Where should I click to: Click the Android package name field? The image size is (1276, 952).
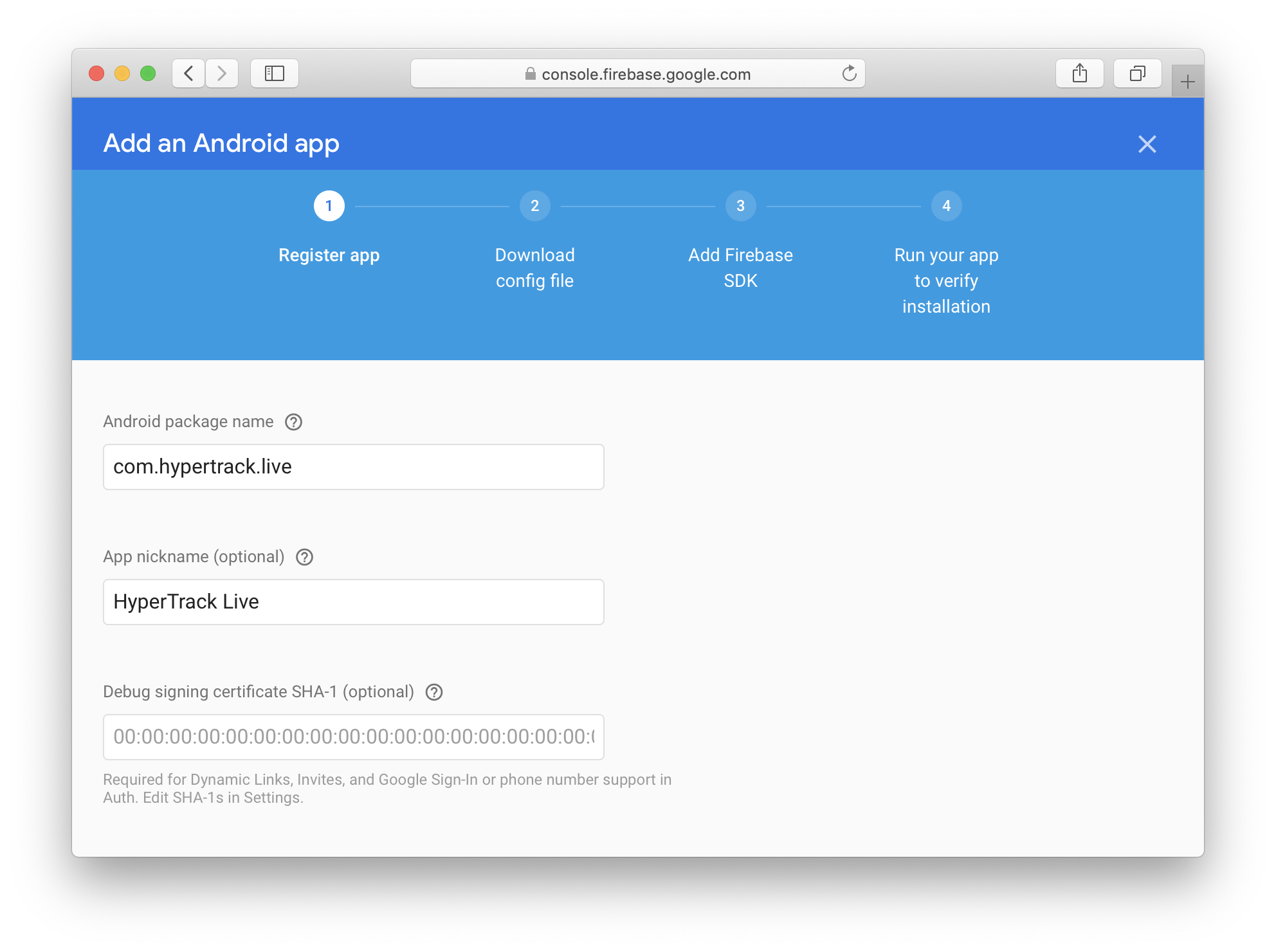tap(353, 467)
